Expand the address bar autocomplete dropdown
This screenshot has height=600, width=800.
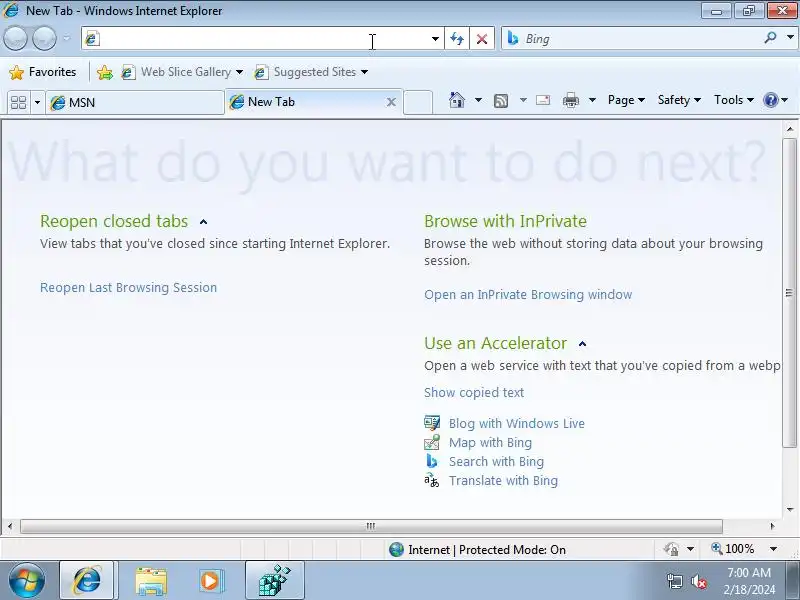click(435, 39)
